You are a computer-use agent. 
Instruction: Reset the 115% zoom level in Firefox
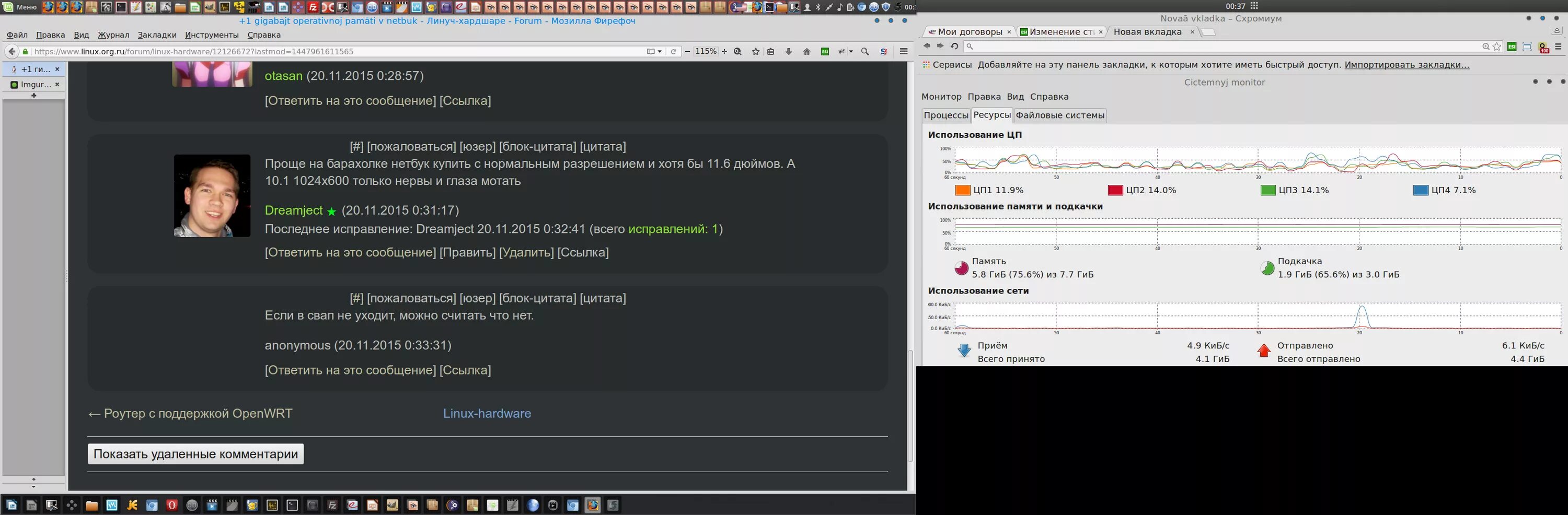click(706, 52)
